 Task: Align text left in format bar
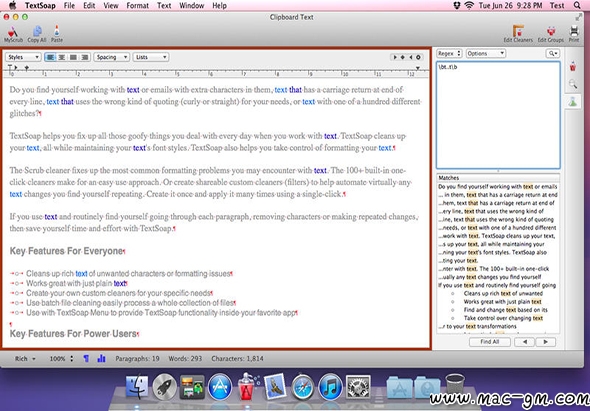[x=50, y=57]
